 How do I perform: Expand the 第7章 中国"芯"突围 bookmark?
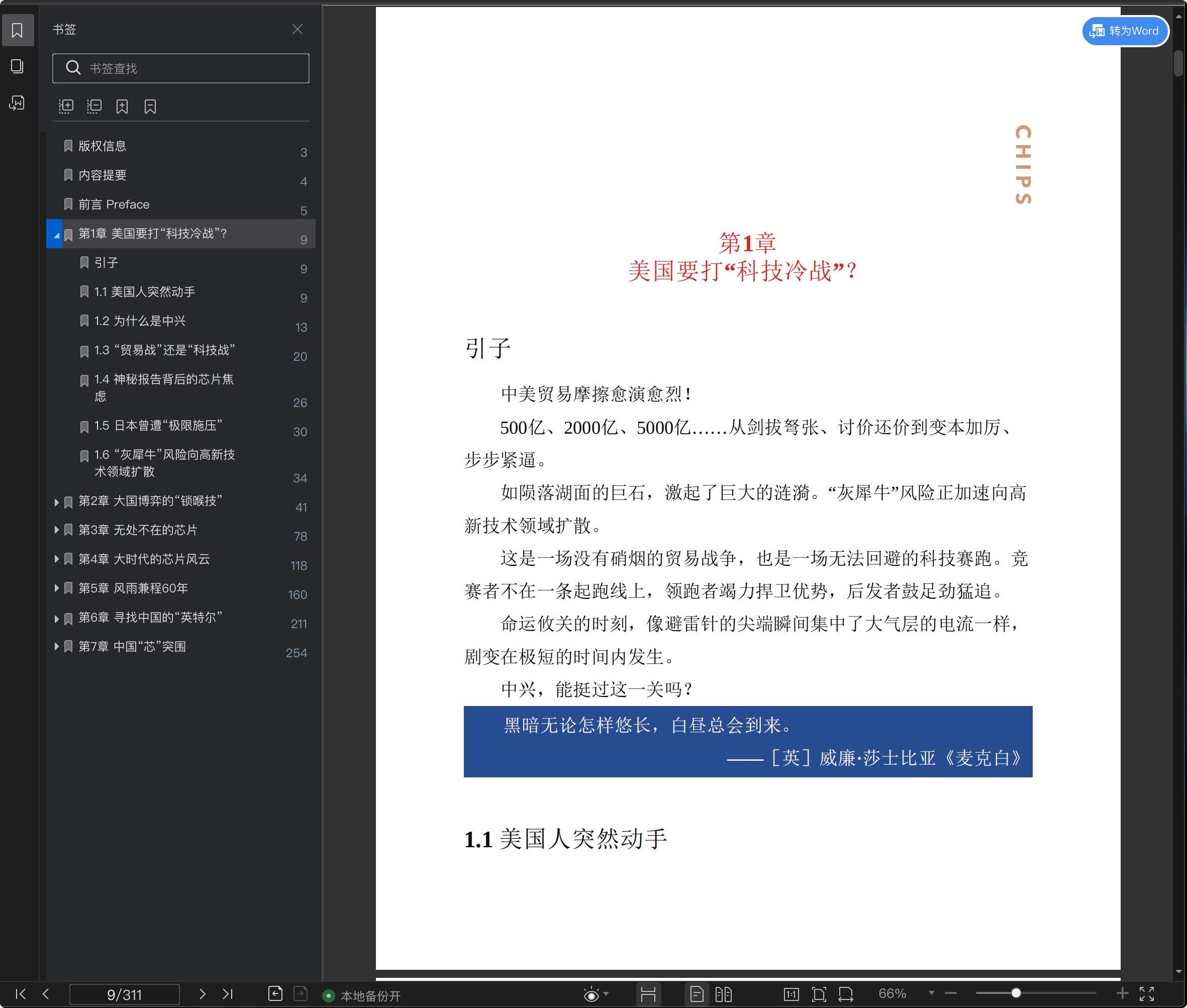point(57,647)
